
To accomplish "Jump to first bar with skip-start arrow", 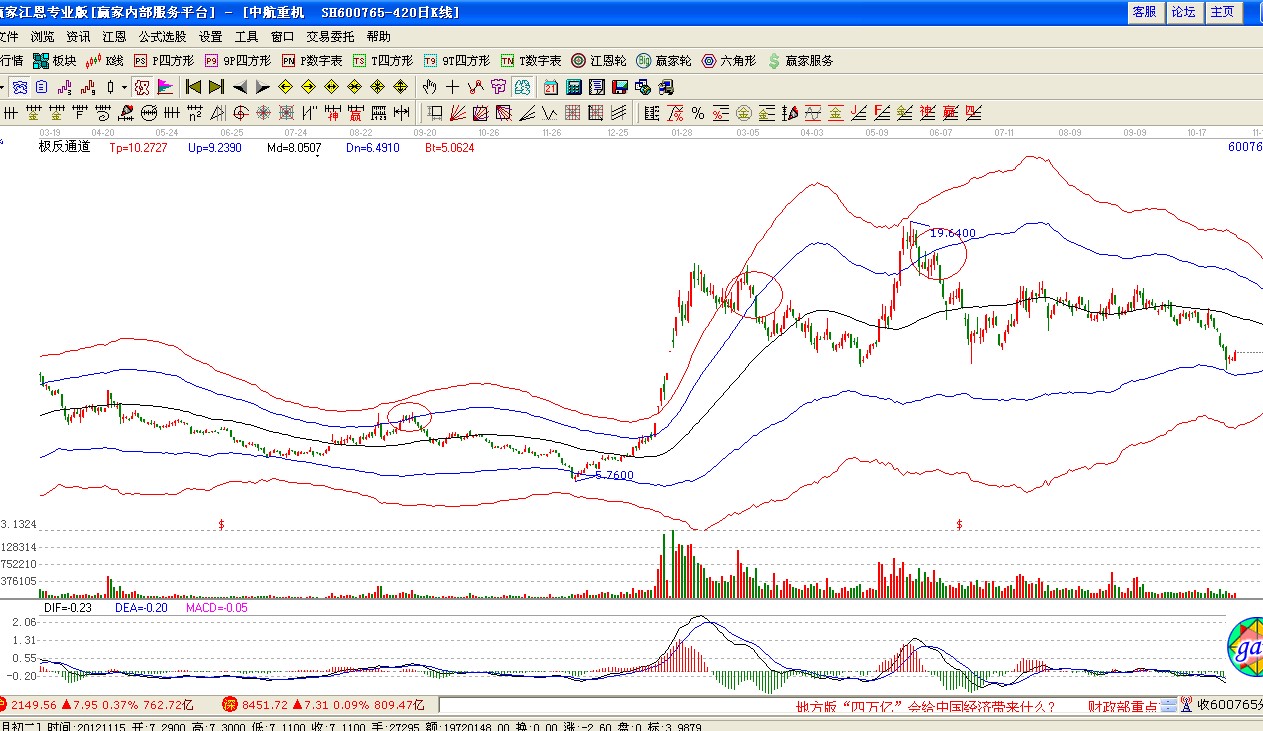I will [x=194, y=87].
